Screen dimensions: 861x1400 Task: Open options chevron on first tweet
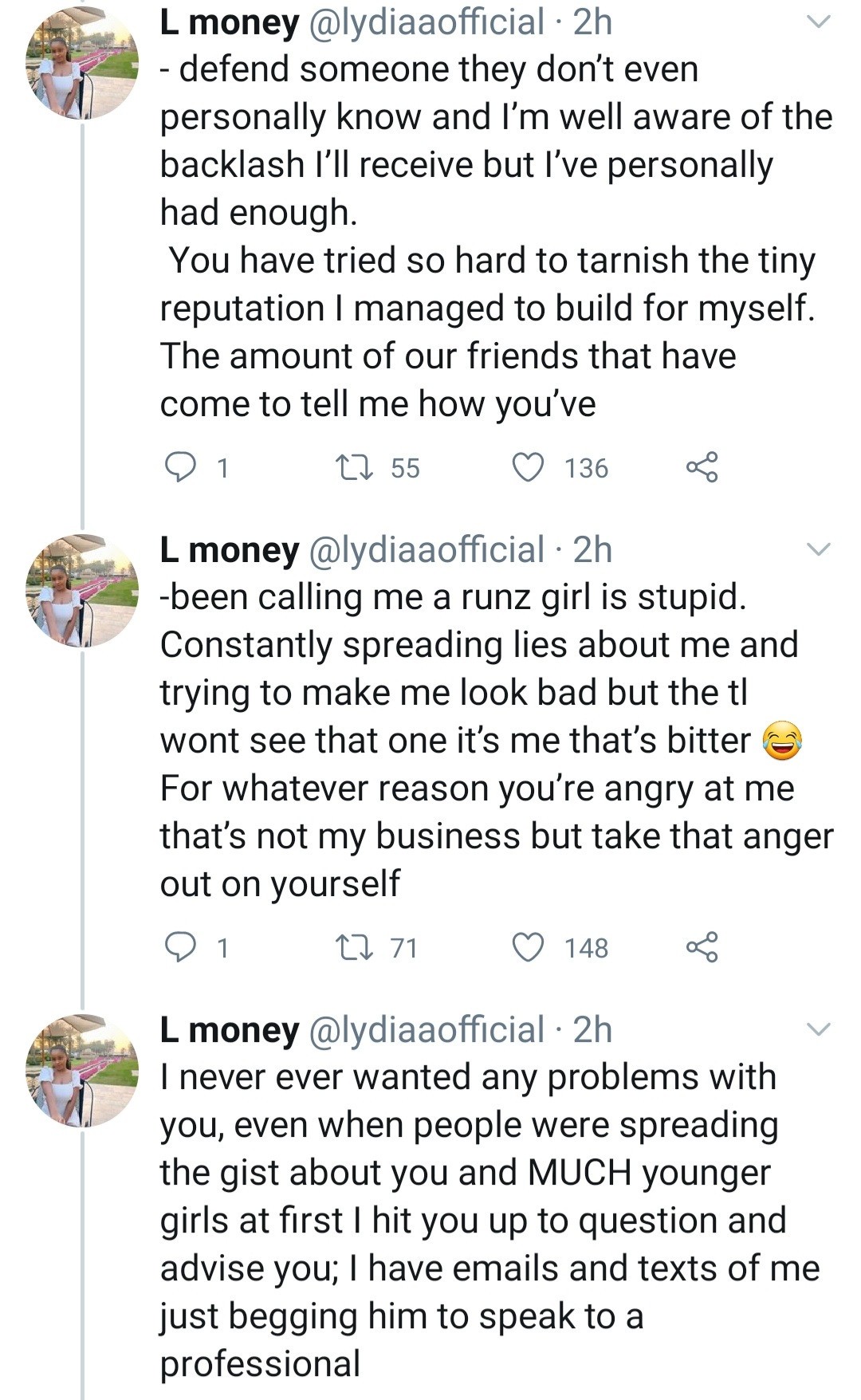pyautogui.click(x=819, y=22)
